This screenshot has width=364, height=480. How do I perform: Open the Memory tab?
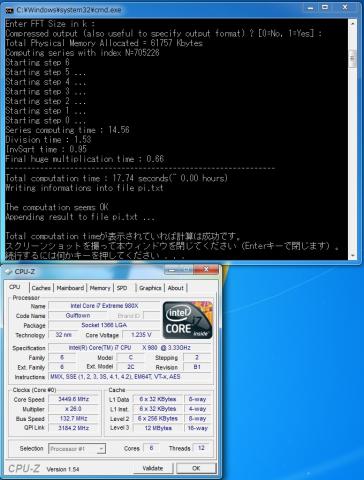coord(100,288)
